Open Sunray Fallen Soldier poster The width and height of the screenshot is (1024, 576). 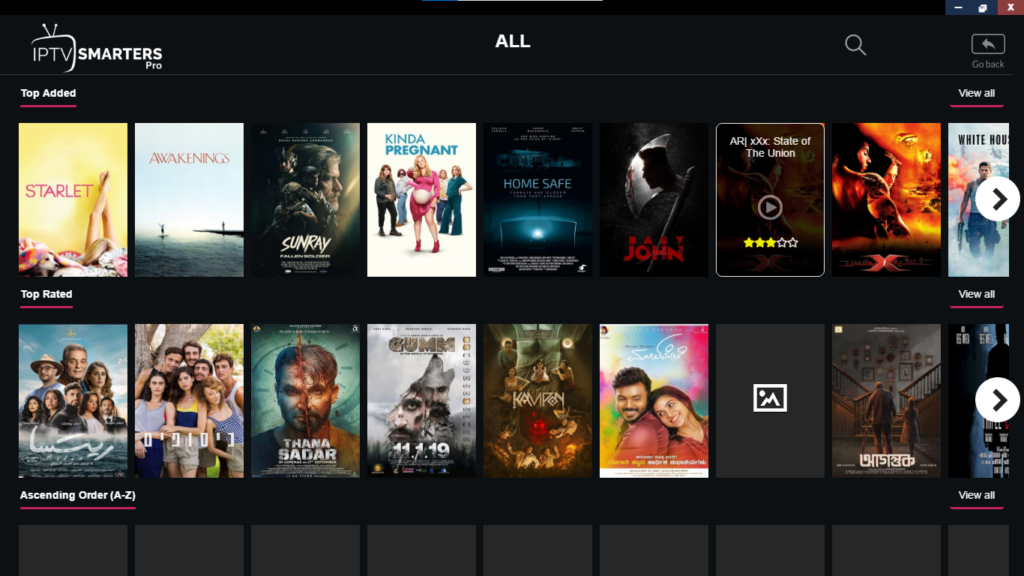click(x=305, y=200)
